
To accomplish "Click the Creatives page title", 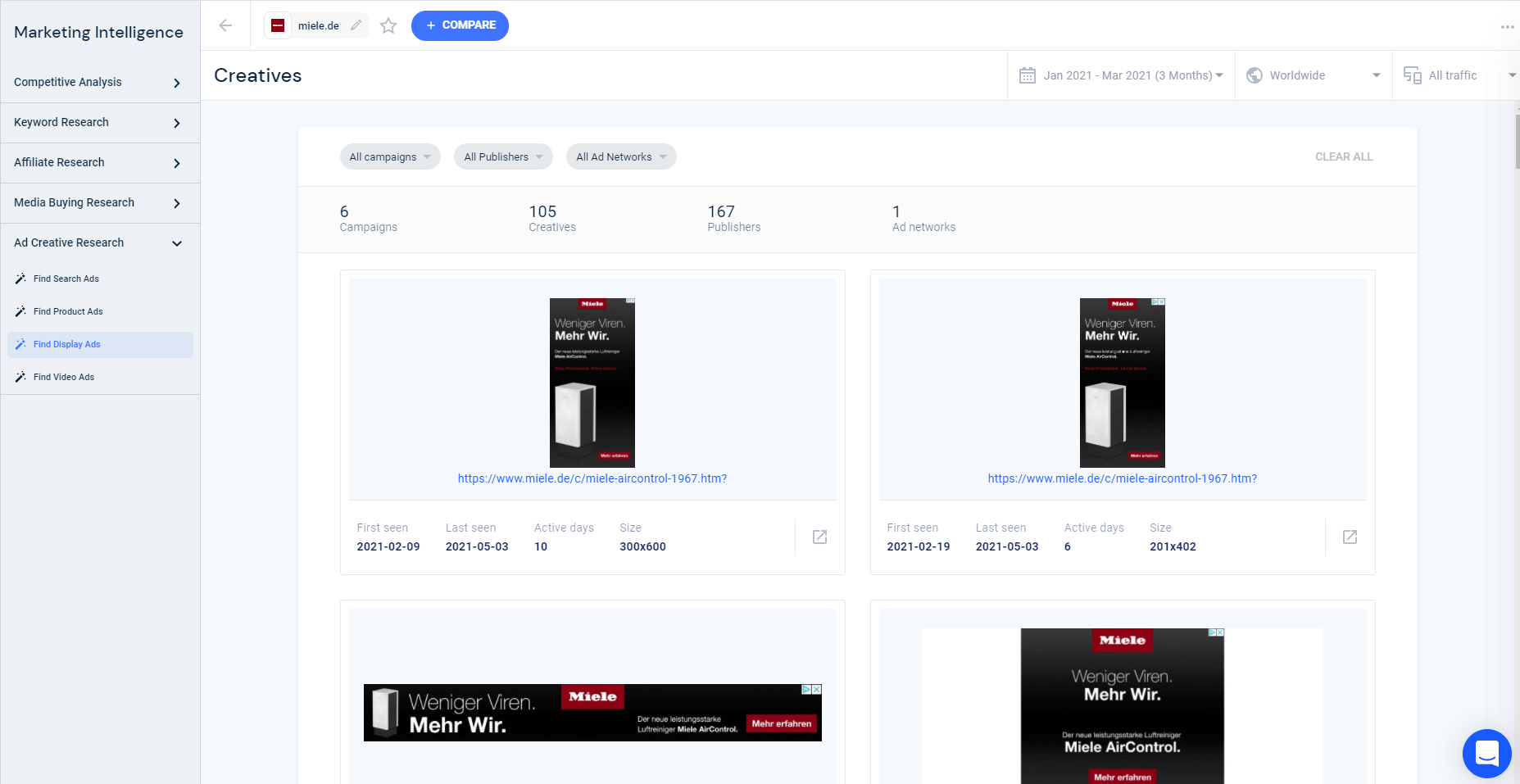I will 257,75.
